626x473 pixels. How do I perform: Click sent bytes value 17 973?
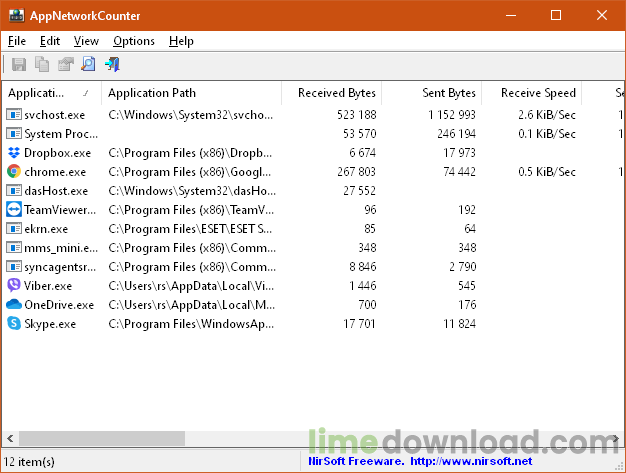(460, 153)
